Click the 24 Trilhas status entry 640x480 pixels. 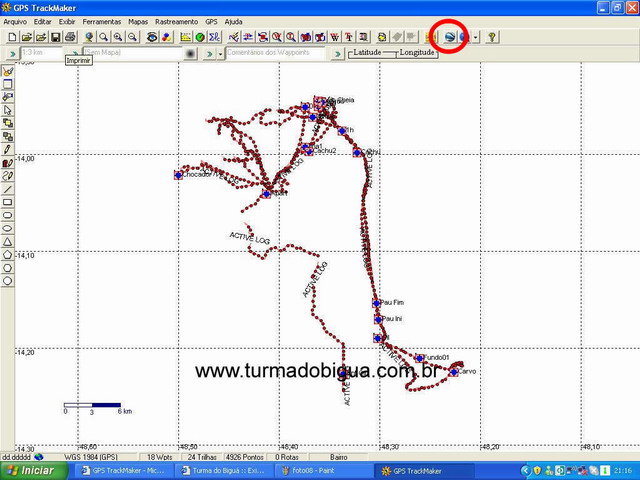tap(202, 457)
